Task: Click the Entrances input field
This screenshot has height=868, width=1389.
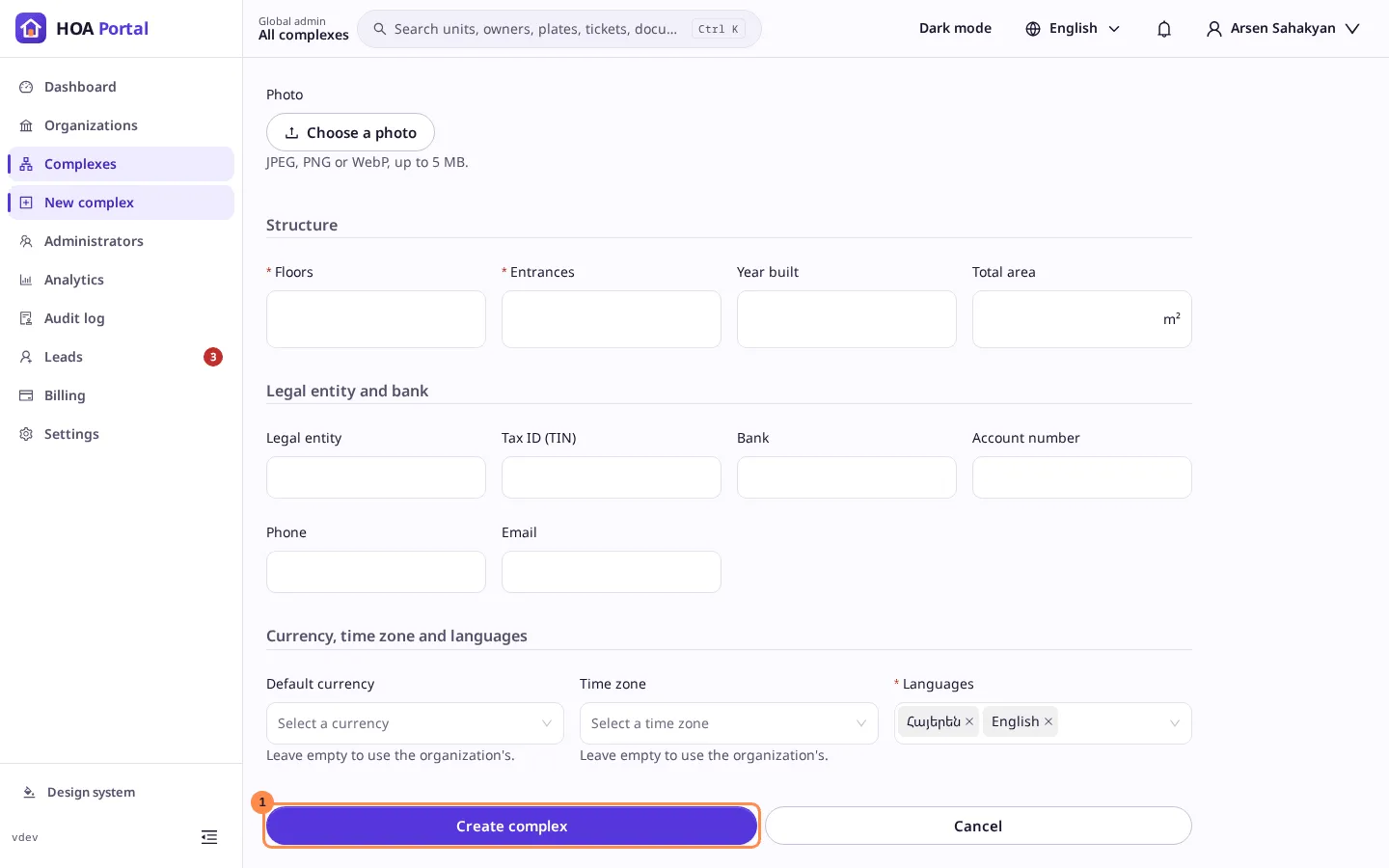Action: 612,319
